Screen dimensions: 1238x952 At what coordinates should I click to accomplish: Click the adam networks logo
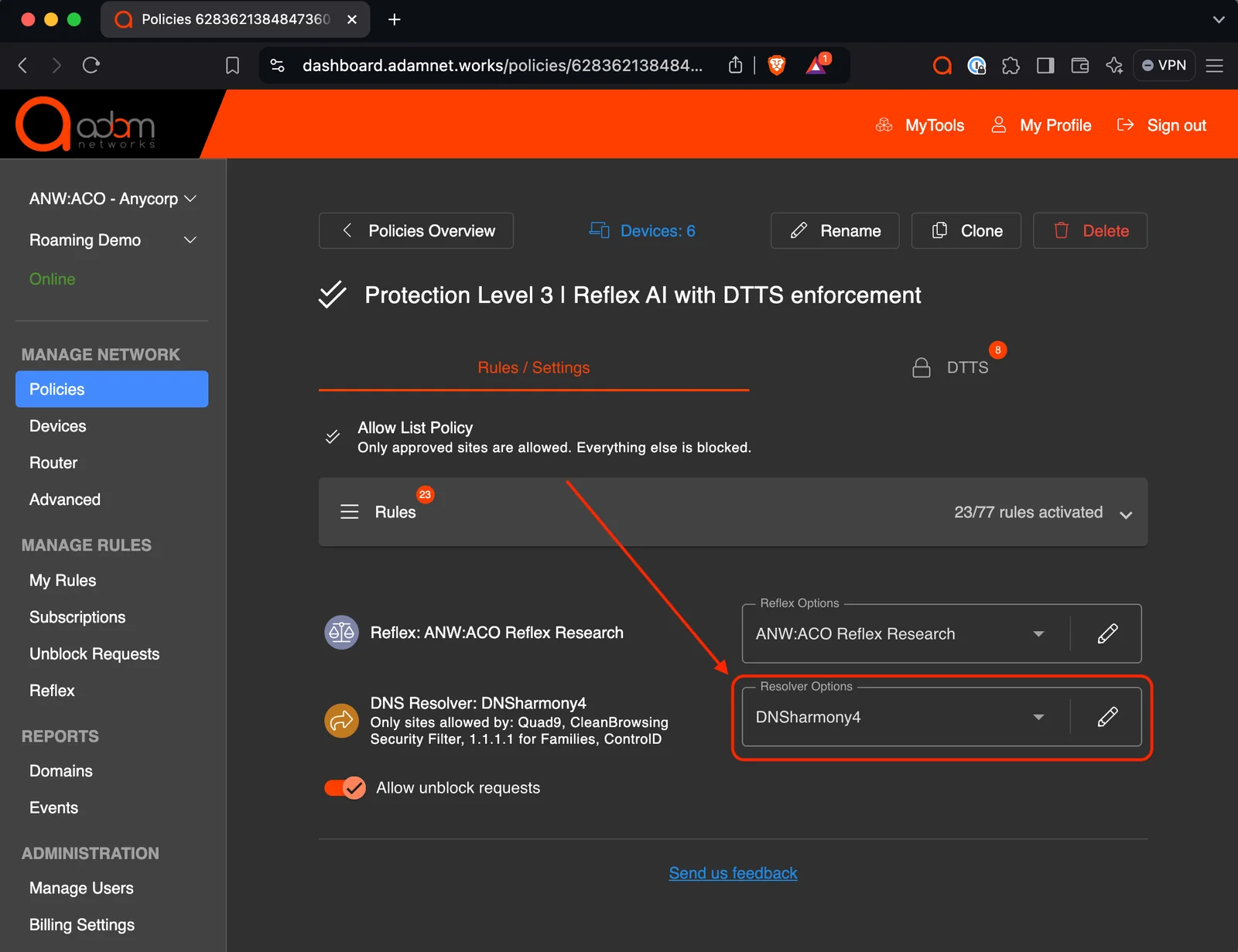[86, 125]
